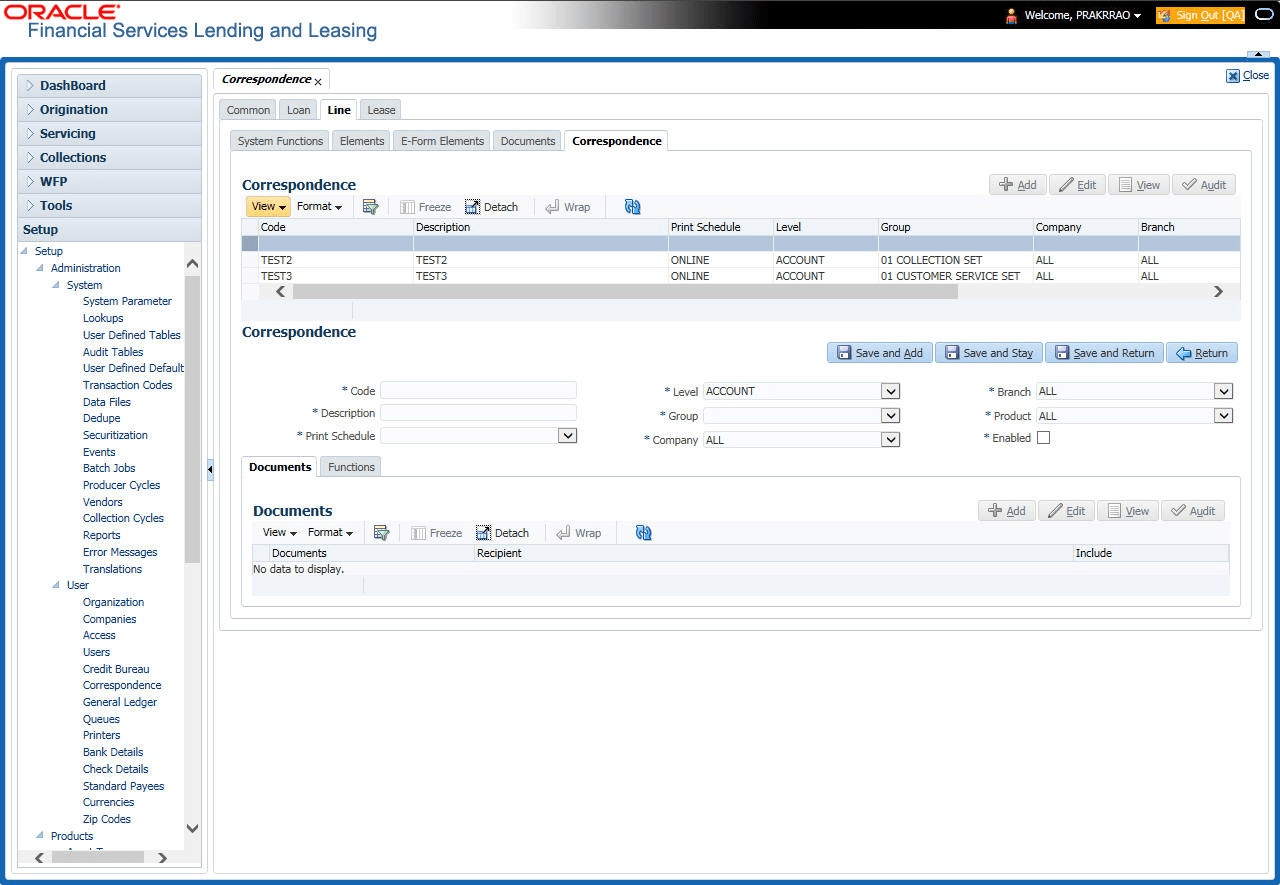The width and height of the screenshot is (1280, 885).
Task: Expand the Branch dropdown
Action: pyautogui.click(x=1222, y=391)
